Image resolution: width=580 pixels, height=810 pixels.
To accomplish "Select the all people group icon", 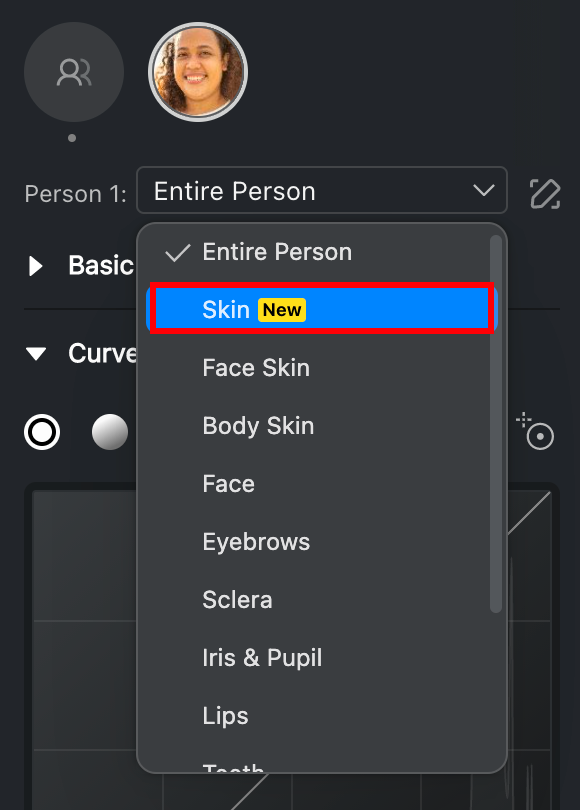I will point(74,72).
